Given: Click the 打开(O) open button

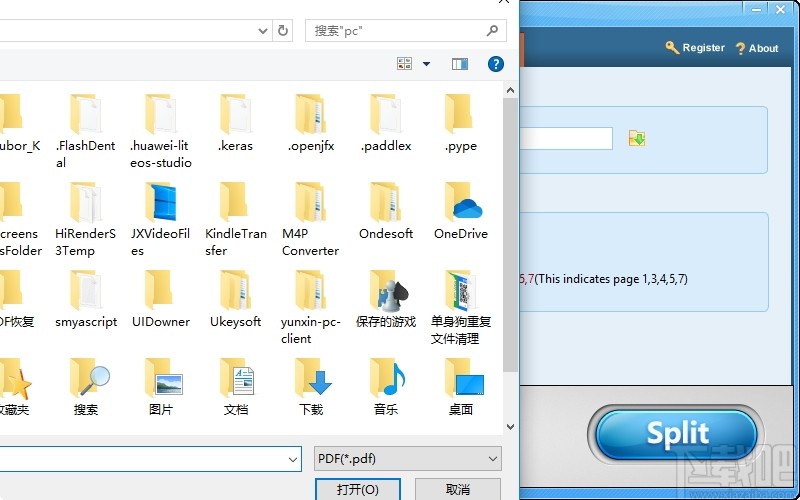Looking at the screenshot, I should (x=358, y=490).
